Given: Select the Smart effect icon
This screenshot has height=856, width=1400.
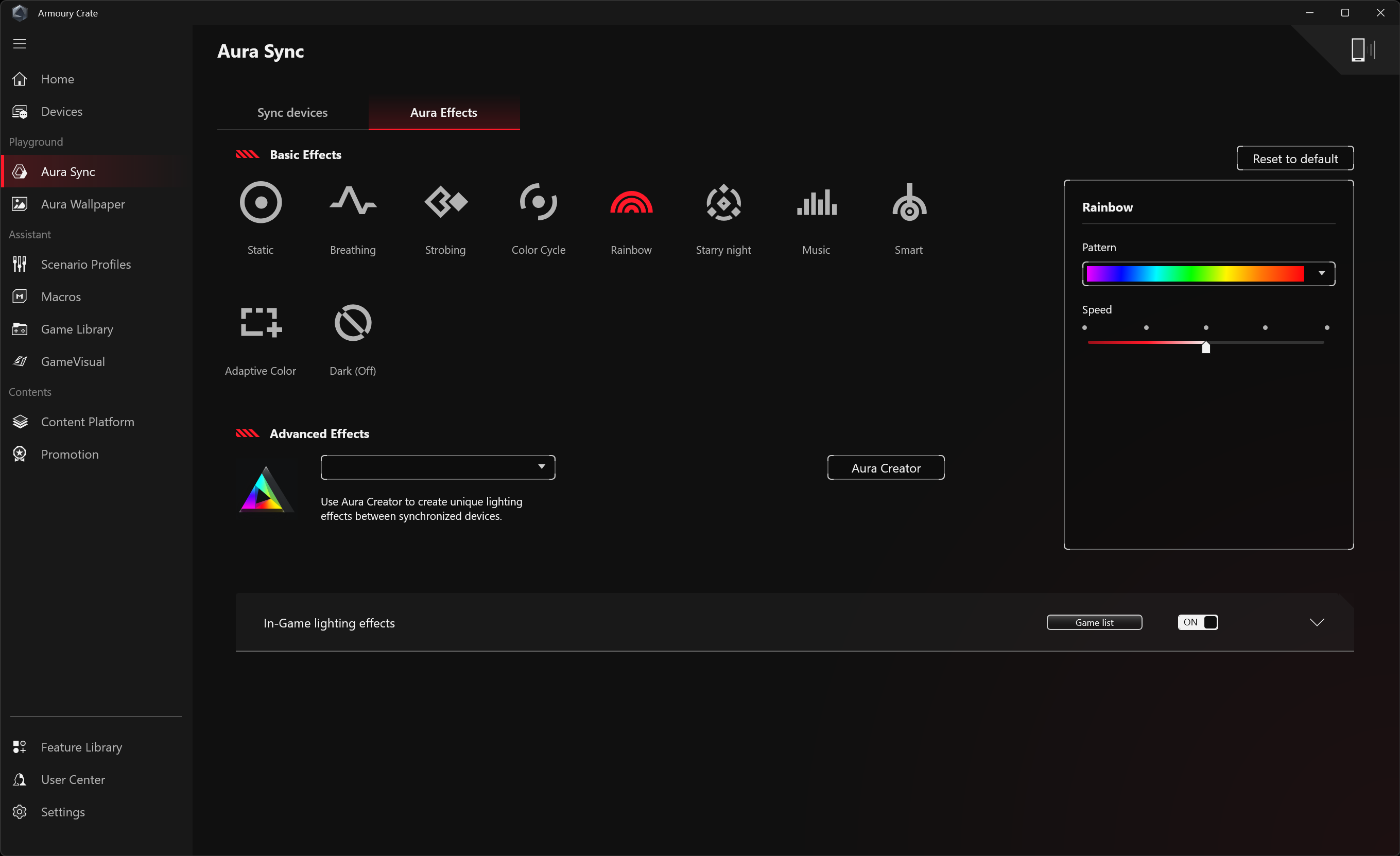Looking at the screenshot, I should tap(908, 202).
